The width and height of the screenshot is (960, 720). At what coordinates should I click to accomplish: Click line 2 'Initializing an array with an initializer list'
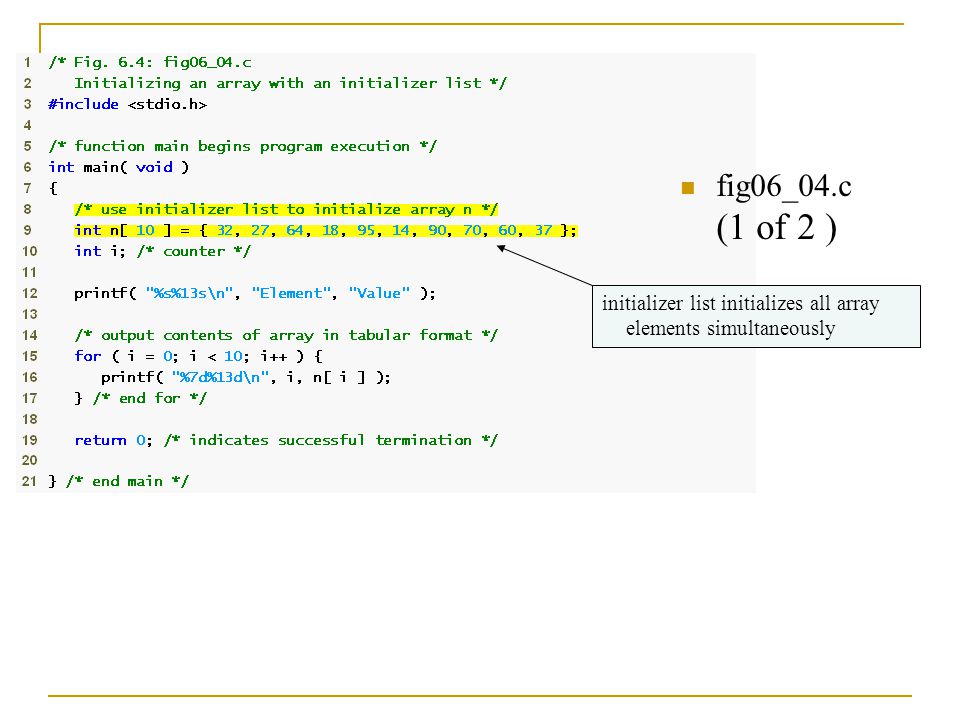277,83
